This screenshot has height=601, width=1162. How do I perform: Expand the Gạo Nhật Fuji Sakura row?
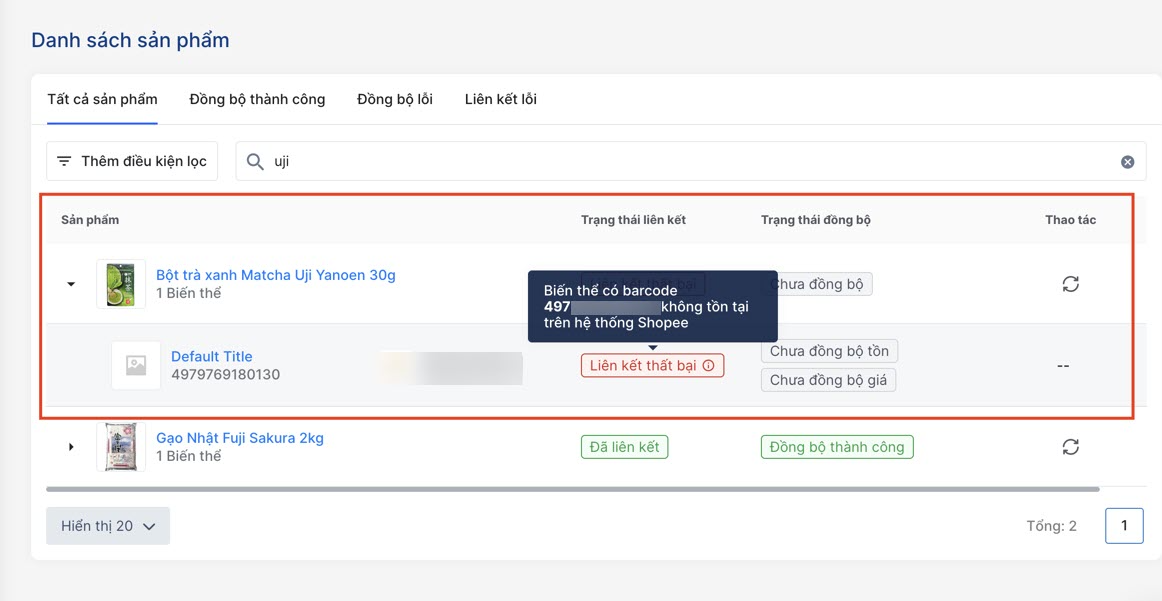71,447
